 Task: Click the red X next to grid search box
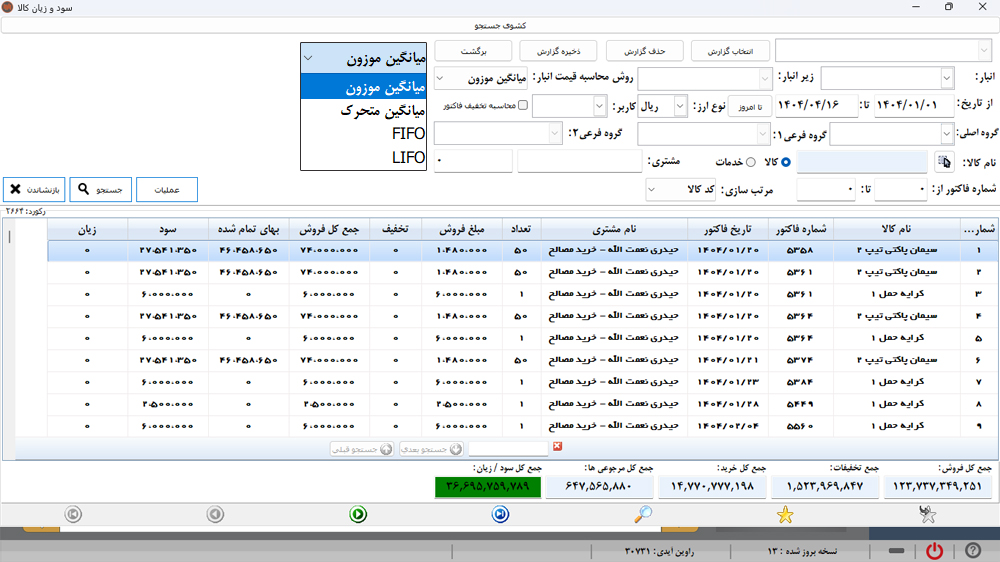(x=558, y=447)
